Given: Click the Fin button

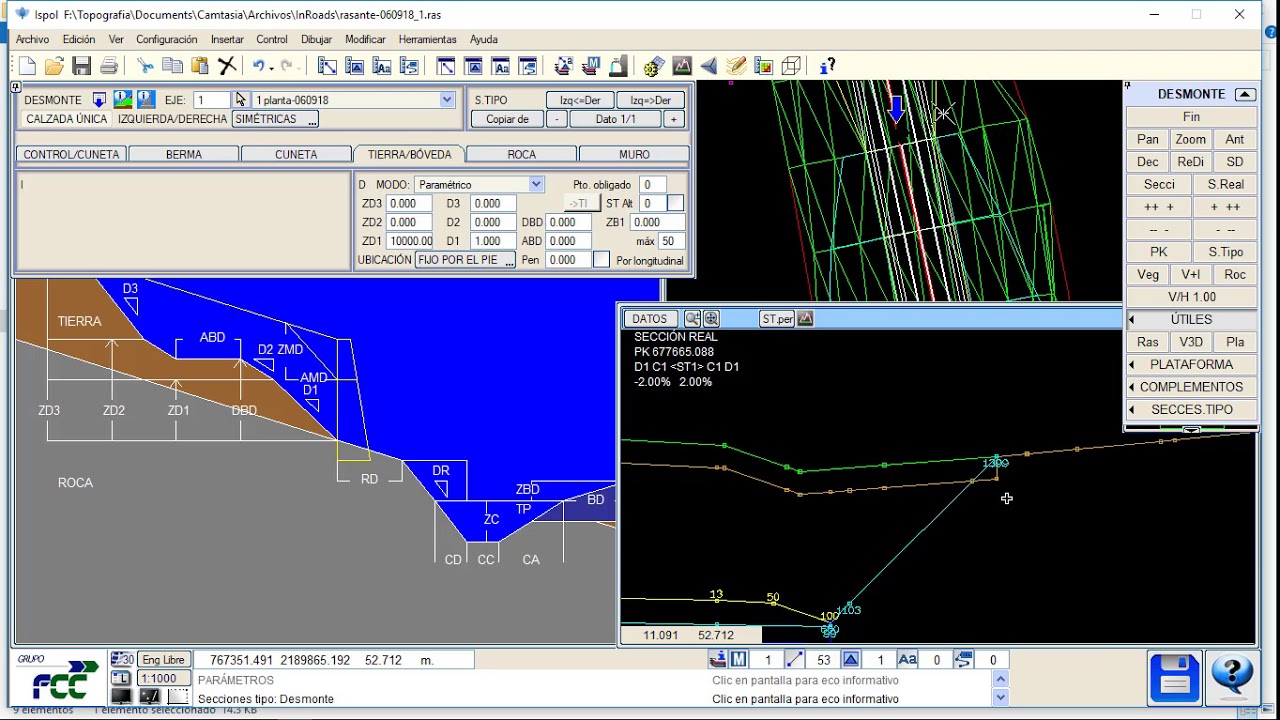Looking at the screenshot, I should pos(1191,117).
